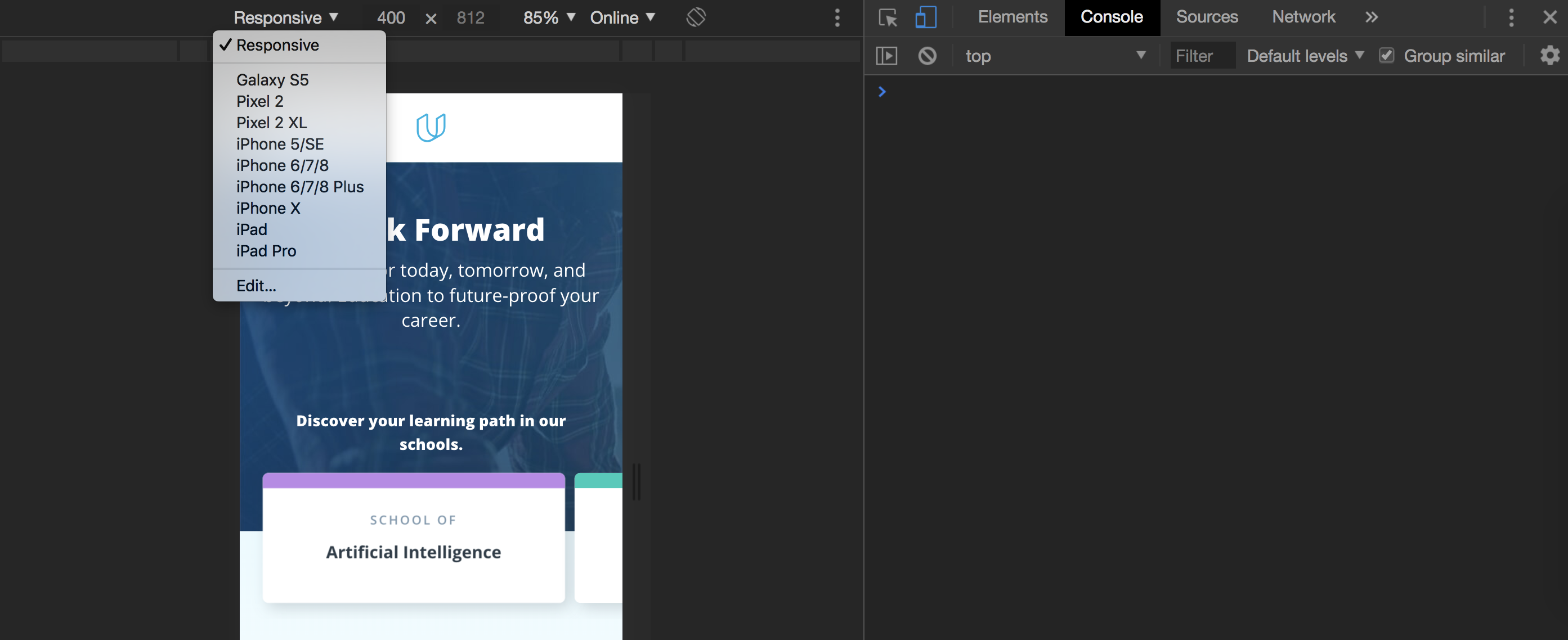This screenshot has width=1568, height=640.
Task: Open DevTools customize three-dot menu
Action: point(1511,17)
